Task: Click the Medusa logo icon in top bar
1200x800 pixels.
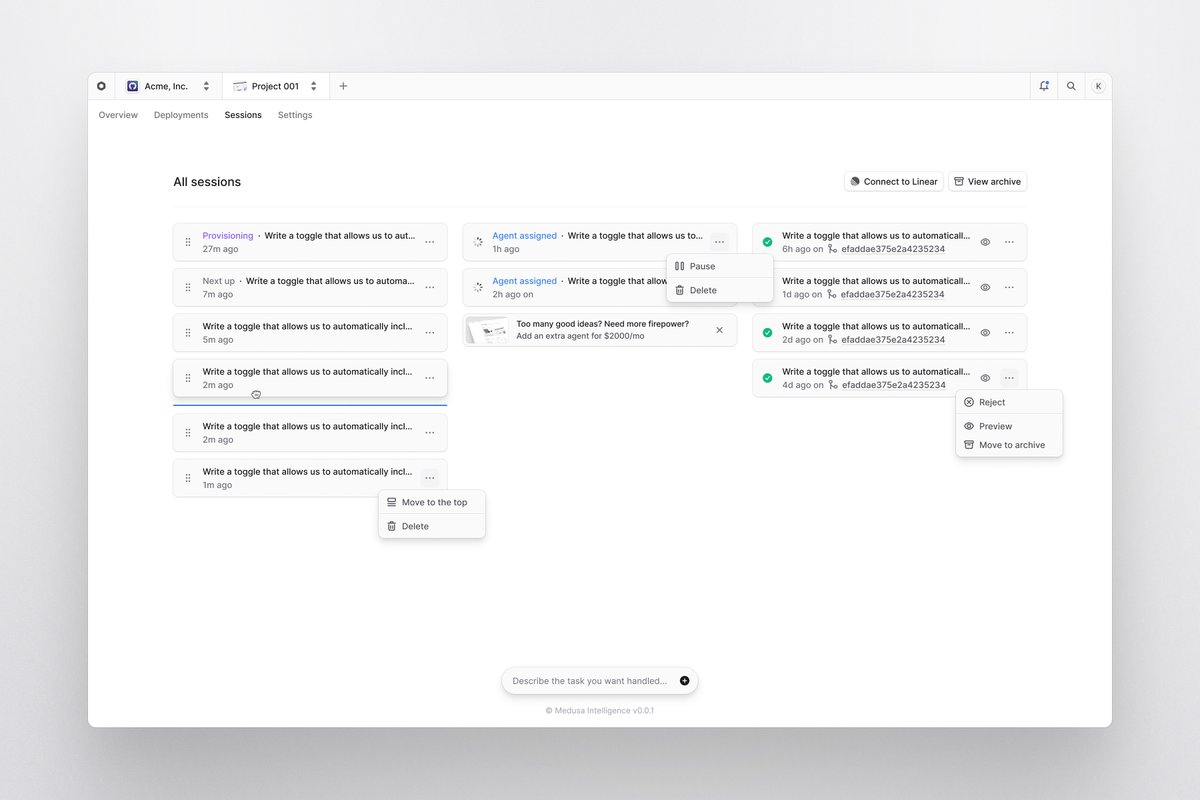Action: (x=101, y=86)
